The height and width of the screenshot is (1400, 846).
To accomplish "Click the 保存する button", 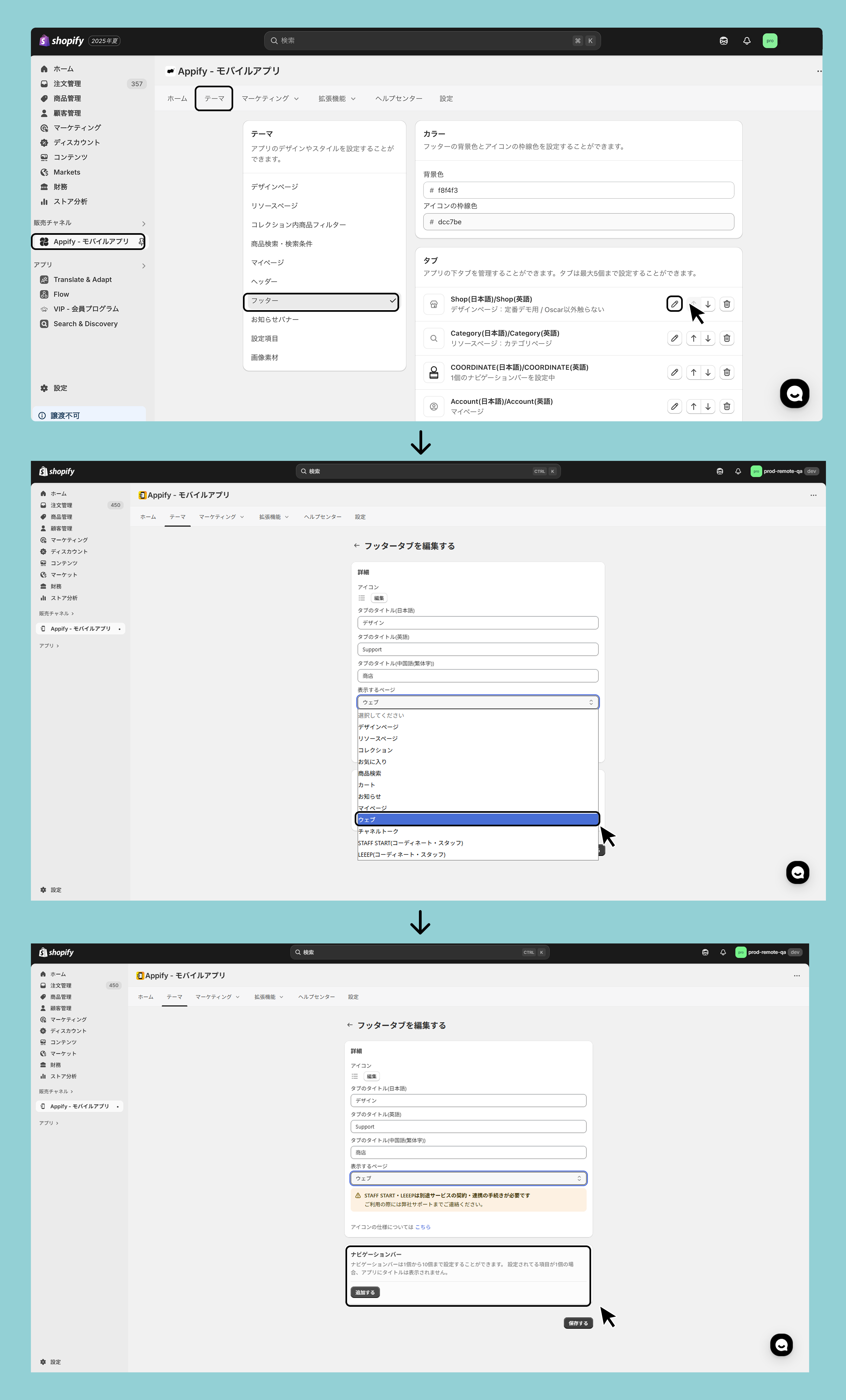I will [x=578, y=1323].
